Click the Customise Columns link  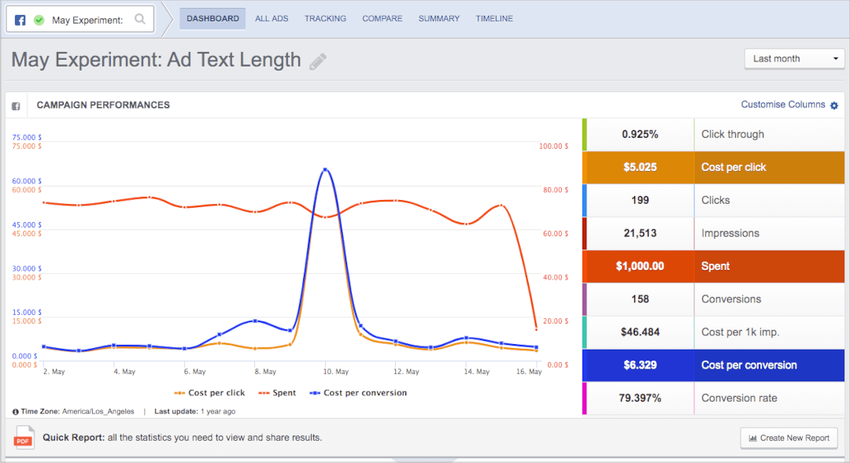click(x=783, y=105)
